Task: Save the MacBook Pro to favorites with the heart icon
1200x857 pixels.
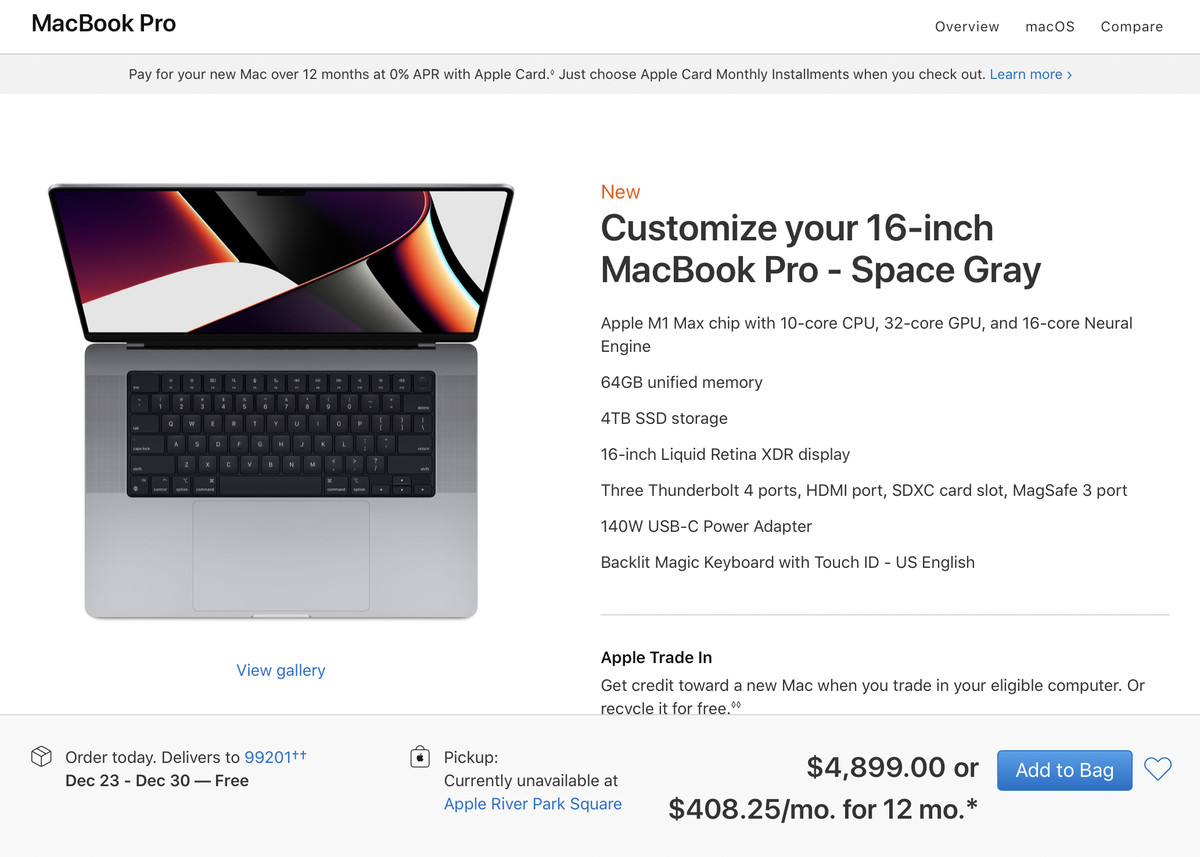Action: [x=1157, y=769]
